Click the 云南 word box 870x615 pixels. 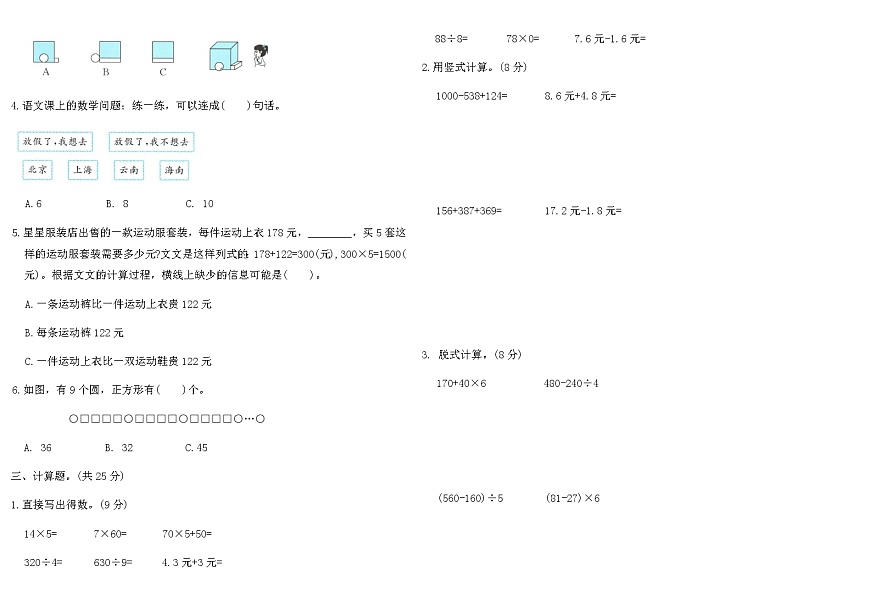[128, 170]
